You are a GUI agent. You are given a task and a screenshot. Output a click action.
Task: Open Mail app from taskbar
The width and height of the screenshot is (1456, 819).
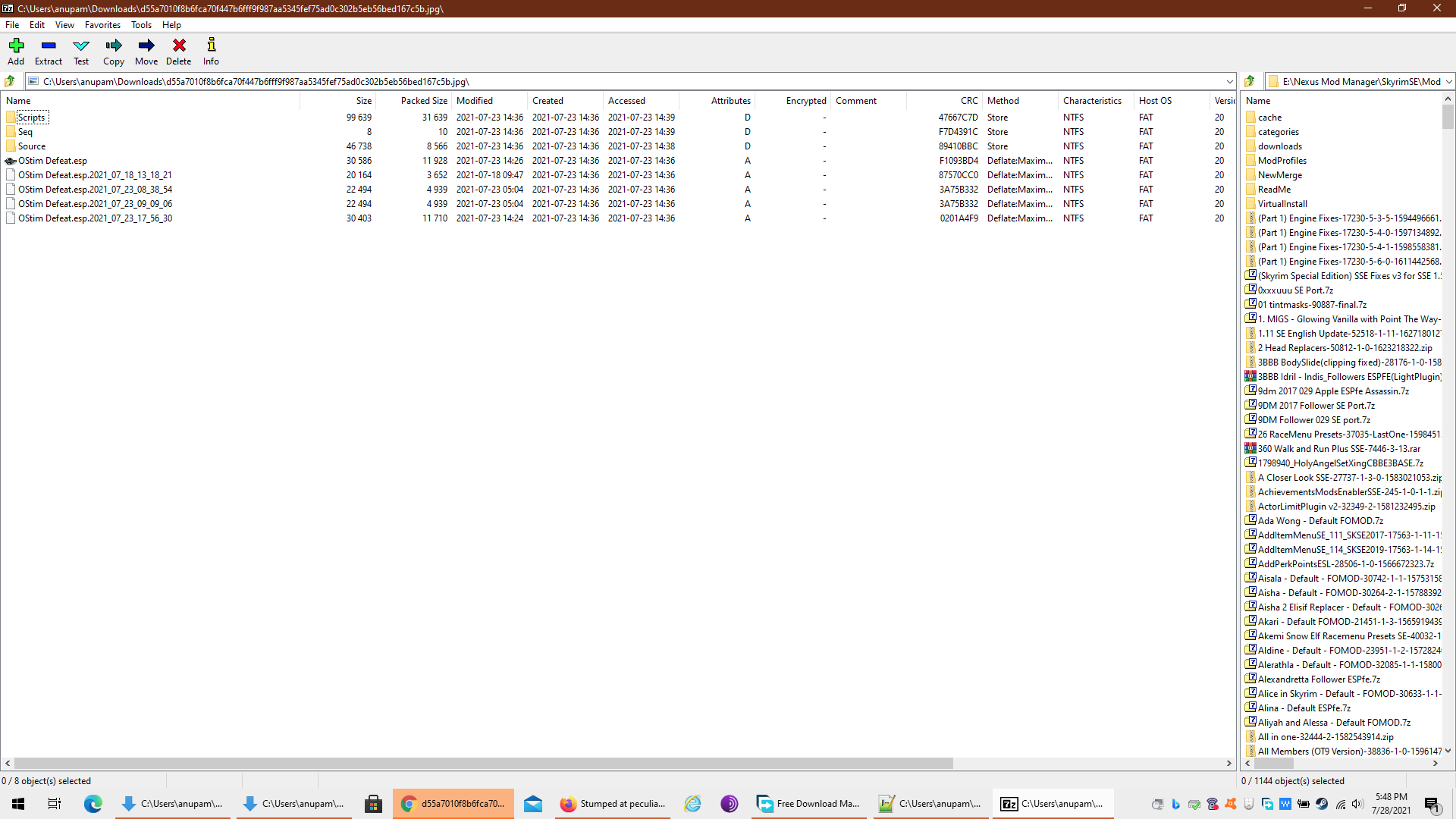533,804
